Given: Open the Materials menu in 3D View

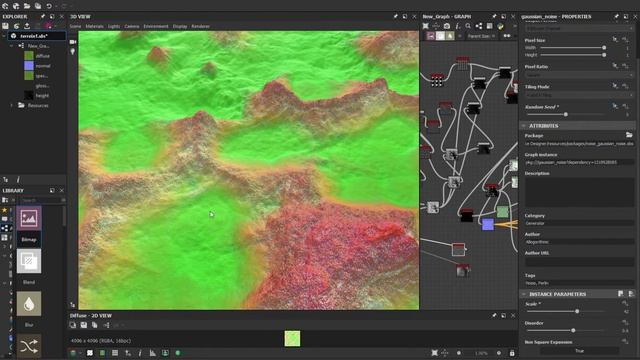Looking at the screenshot, I should pos(95,26).
